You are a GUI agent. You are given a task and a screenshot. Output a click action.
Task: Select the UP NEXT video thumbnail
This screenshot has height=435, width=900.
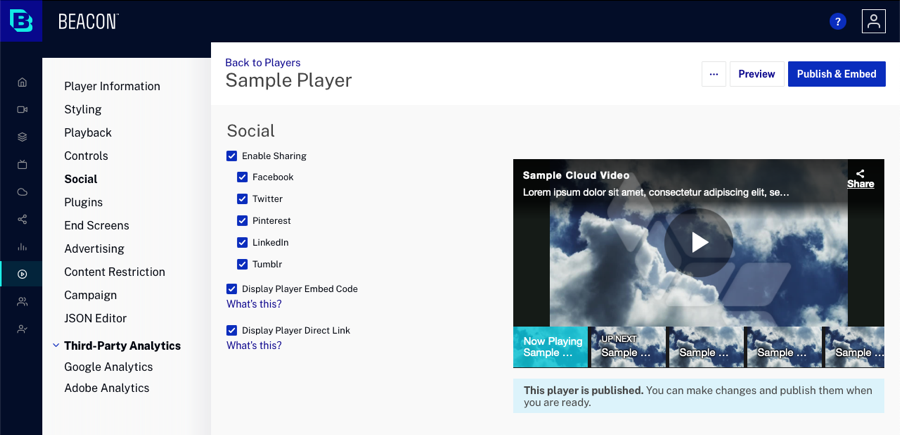pos(627,347)
